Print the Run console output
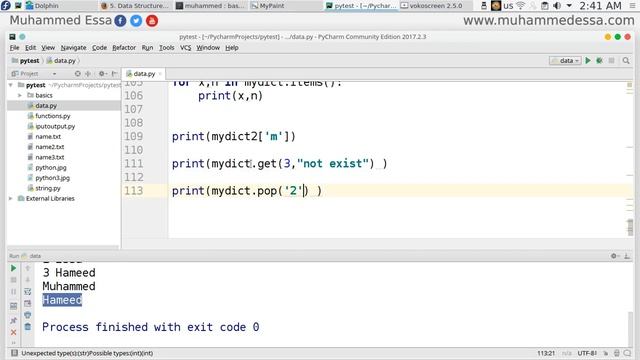The width and height of the screenshot is (640, 360). pyautogui.click(x=28, y=315)
